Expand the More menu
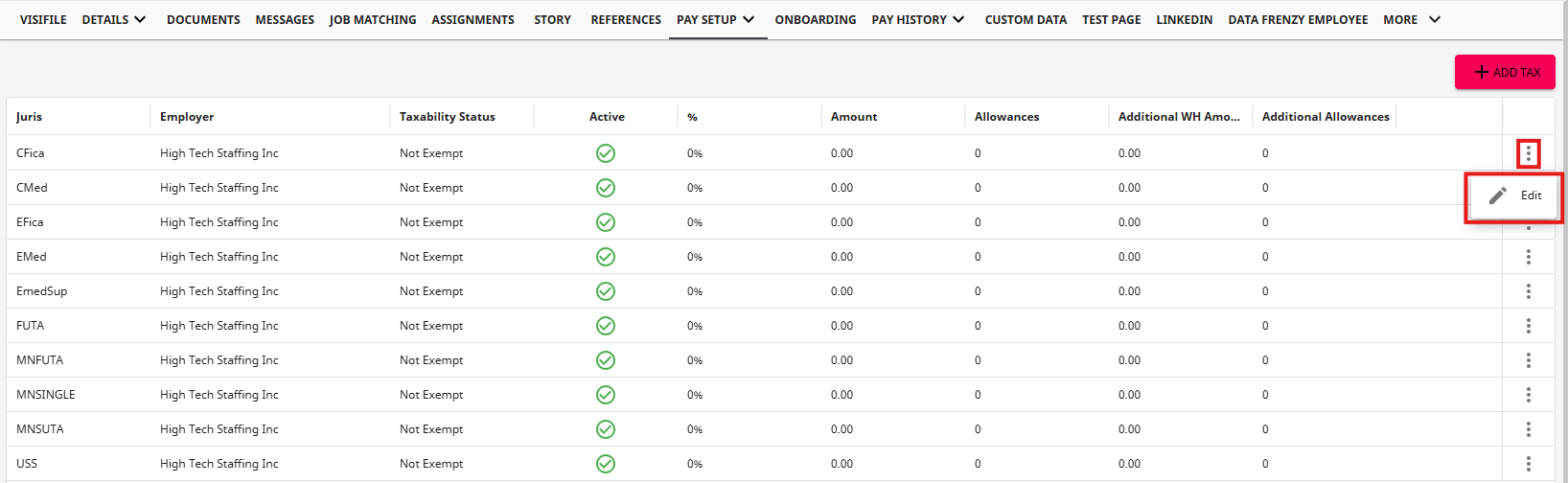1568x483 pixels. click(1411, 19)
